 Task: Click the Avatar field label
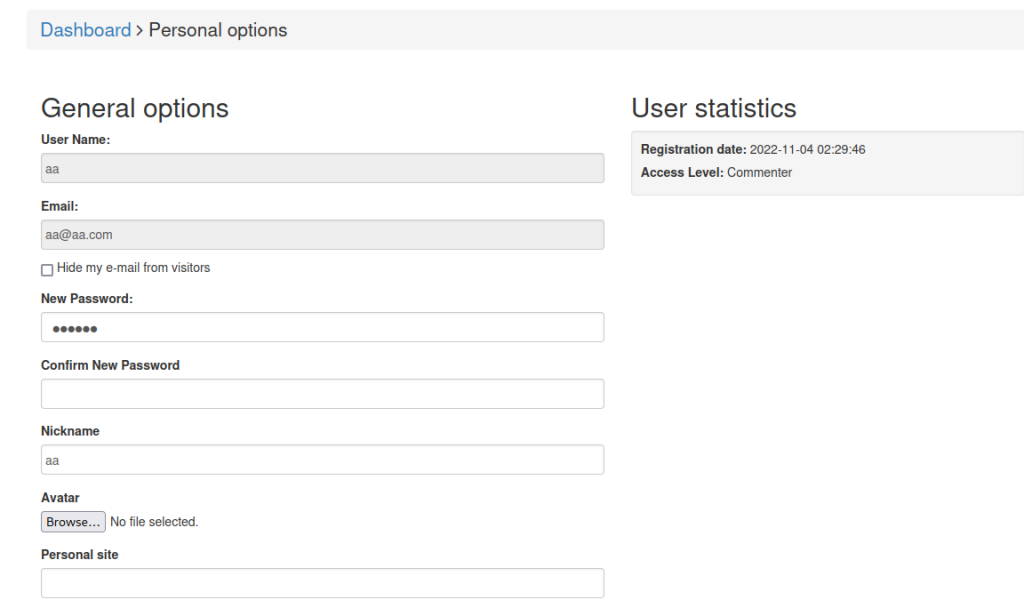60,497
